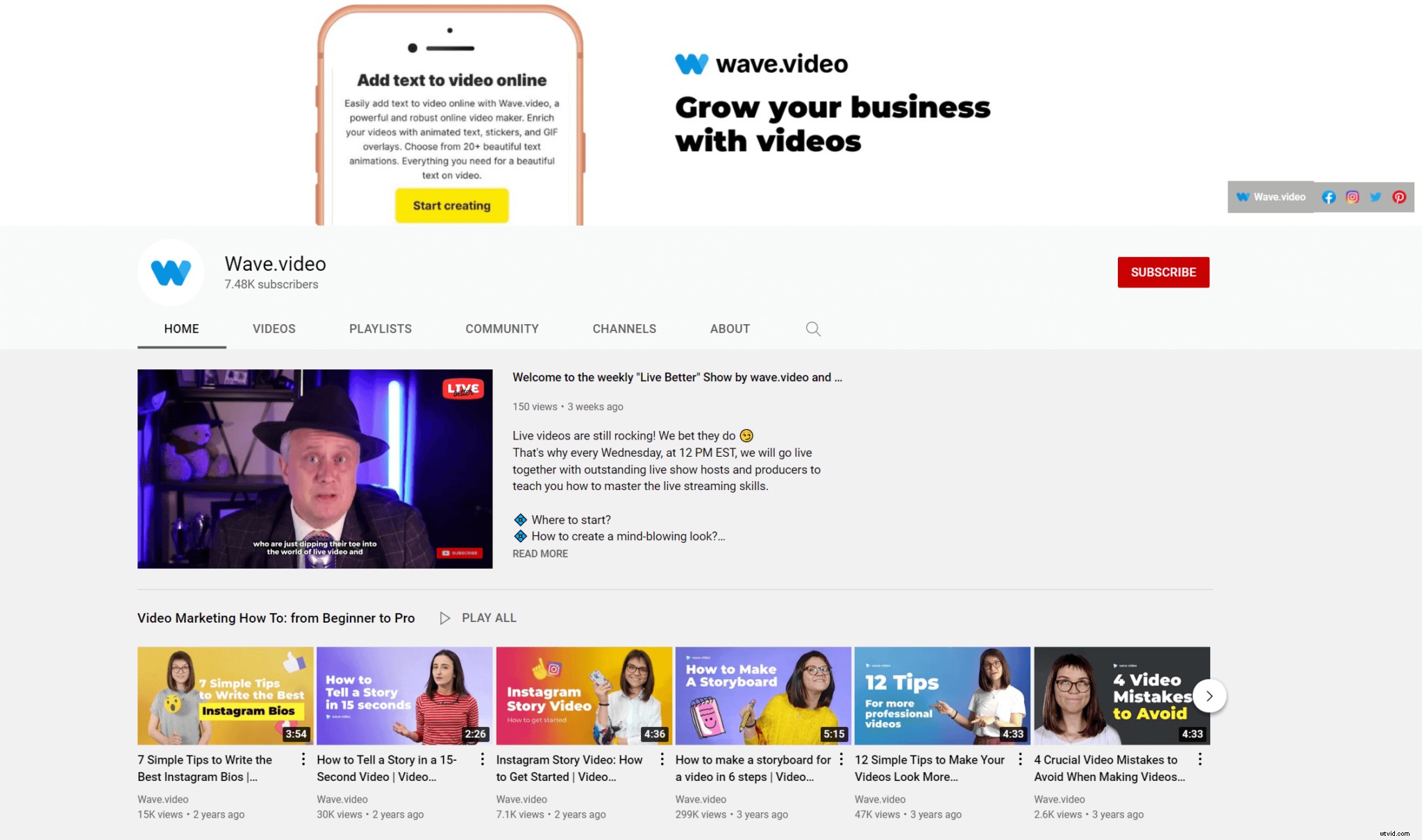The height and width of the screenshot is (840, 1422).
Task: Open the Twitter icon in the banner
Action: click(1375, 197)
